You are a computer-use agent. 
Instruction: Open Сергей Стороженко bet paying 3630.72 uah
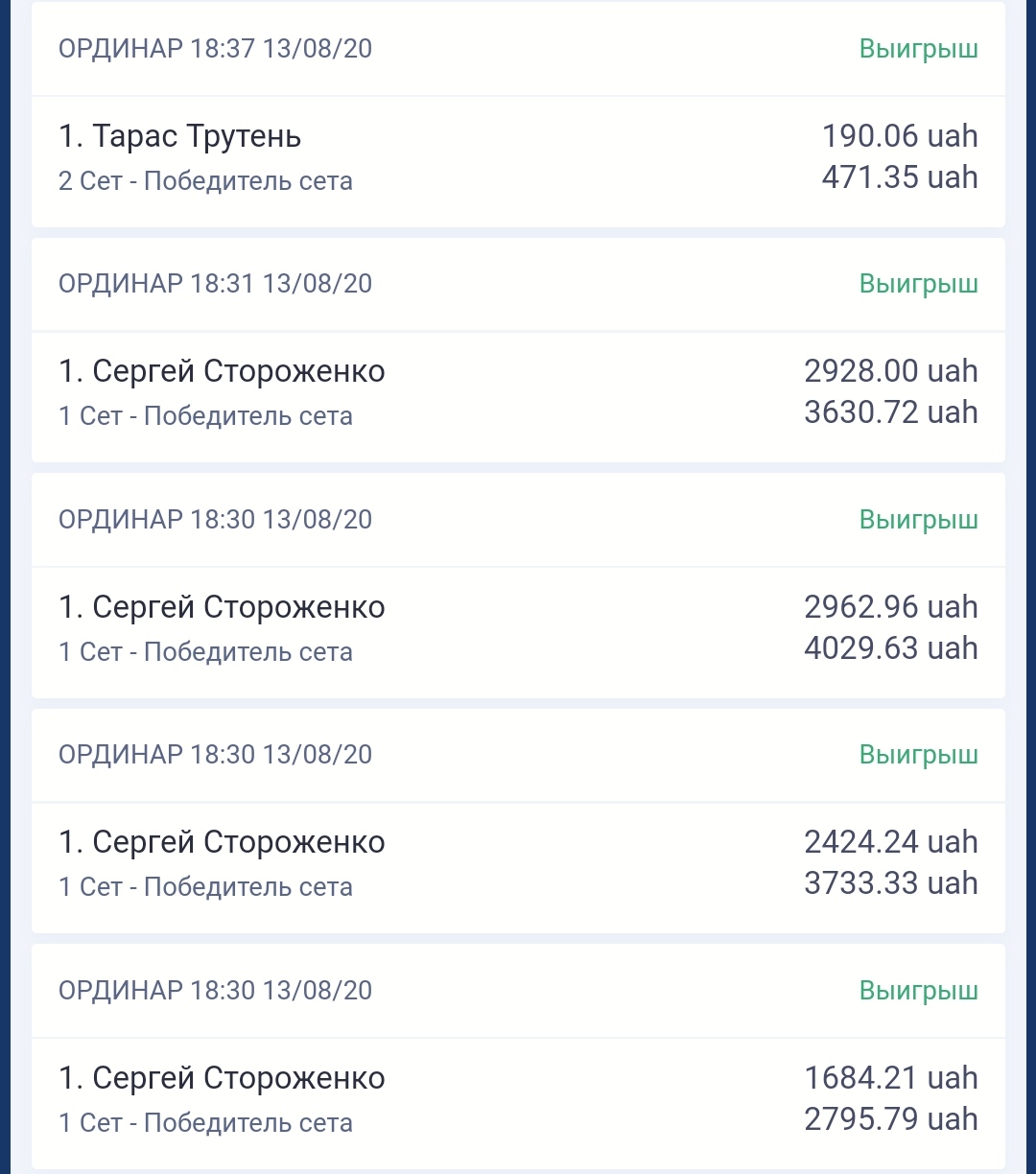(x=518, y=397)
